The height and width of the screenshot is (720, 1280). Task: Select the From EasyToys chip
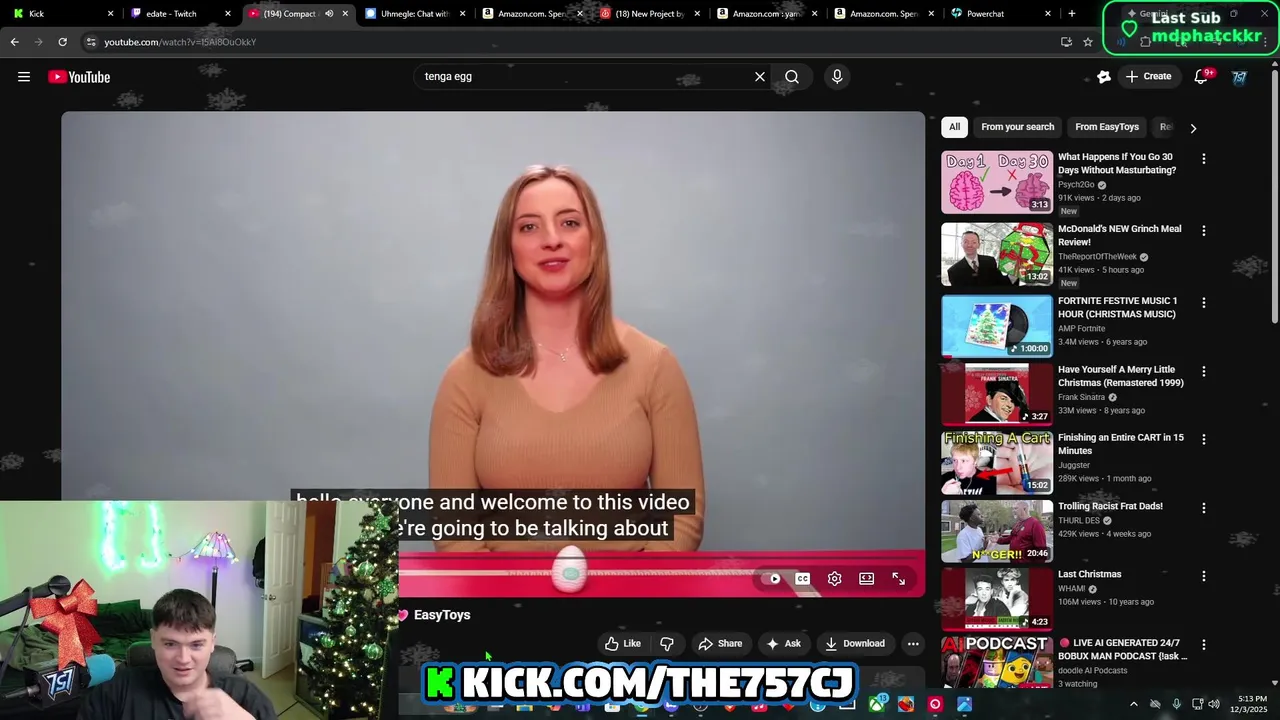[x=1107, y=127]
